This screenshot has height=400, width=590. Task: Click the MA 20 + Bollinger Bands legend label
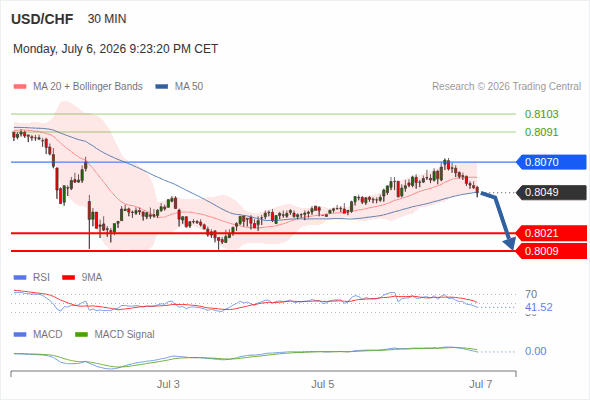point(88,87)
